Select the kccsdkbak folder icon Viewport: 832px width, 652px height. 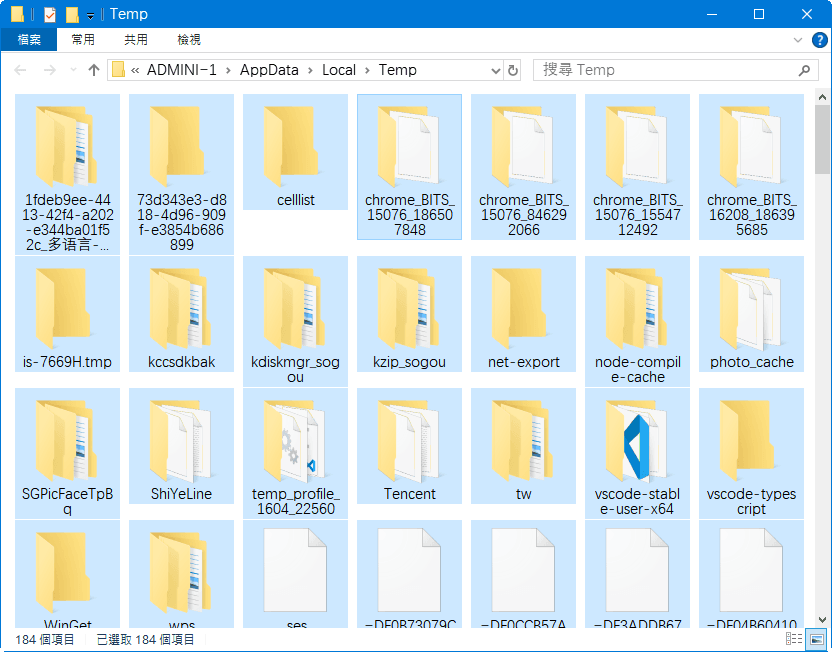click(181, 308)
